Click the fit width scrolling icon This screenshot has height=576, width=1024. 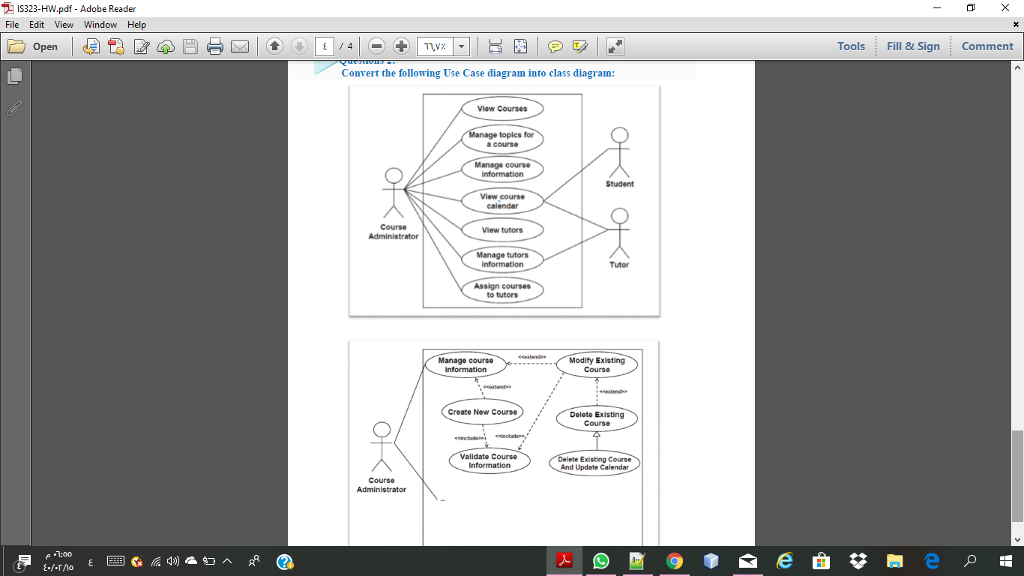tap(495, 46)
